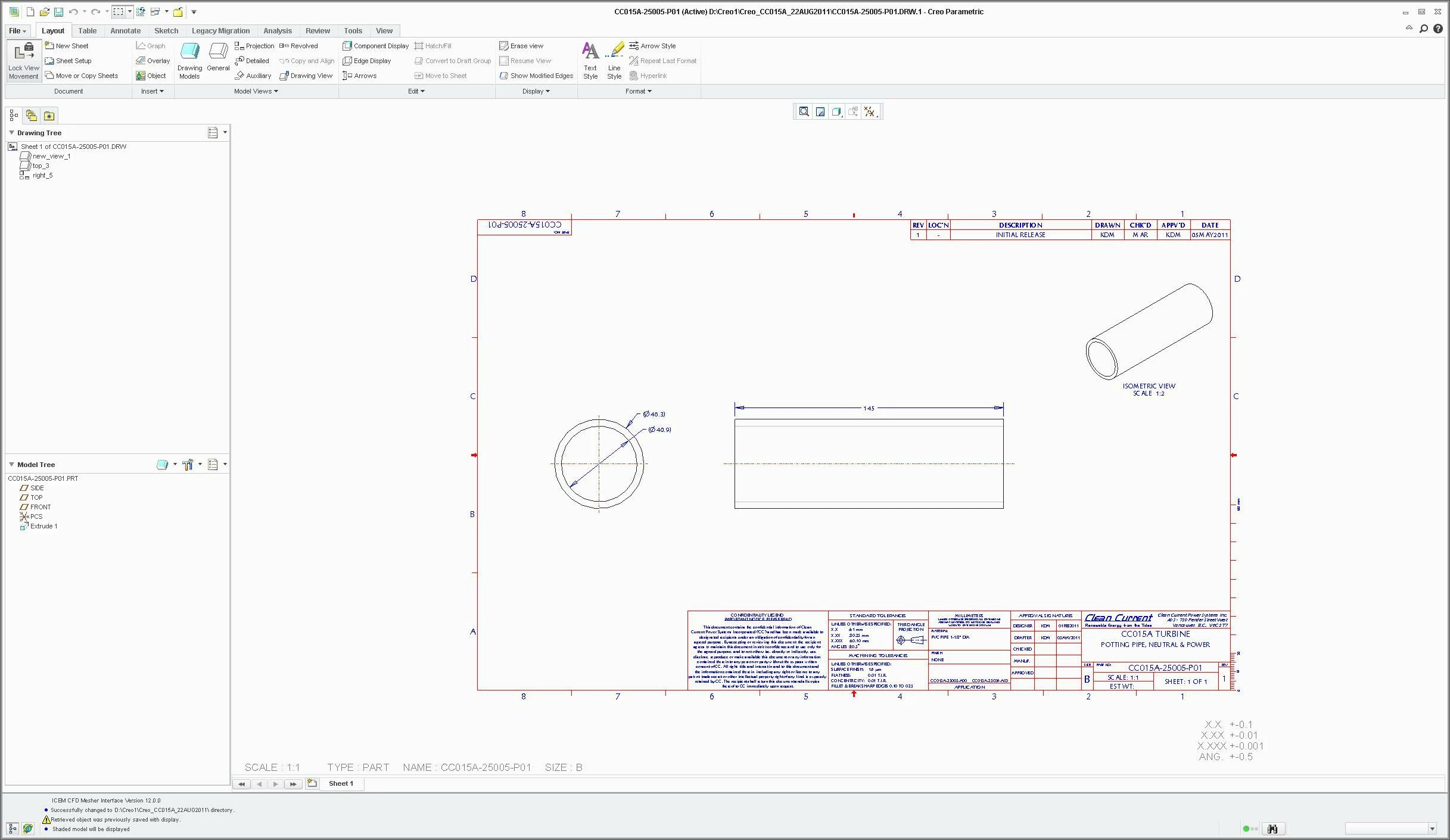
Task: Select the Line Style tool
Action: (614, 60)
